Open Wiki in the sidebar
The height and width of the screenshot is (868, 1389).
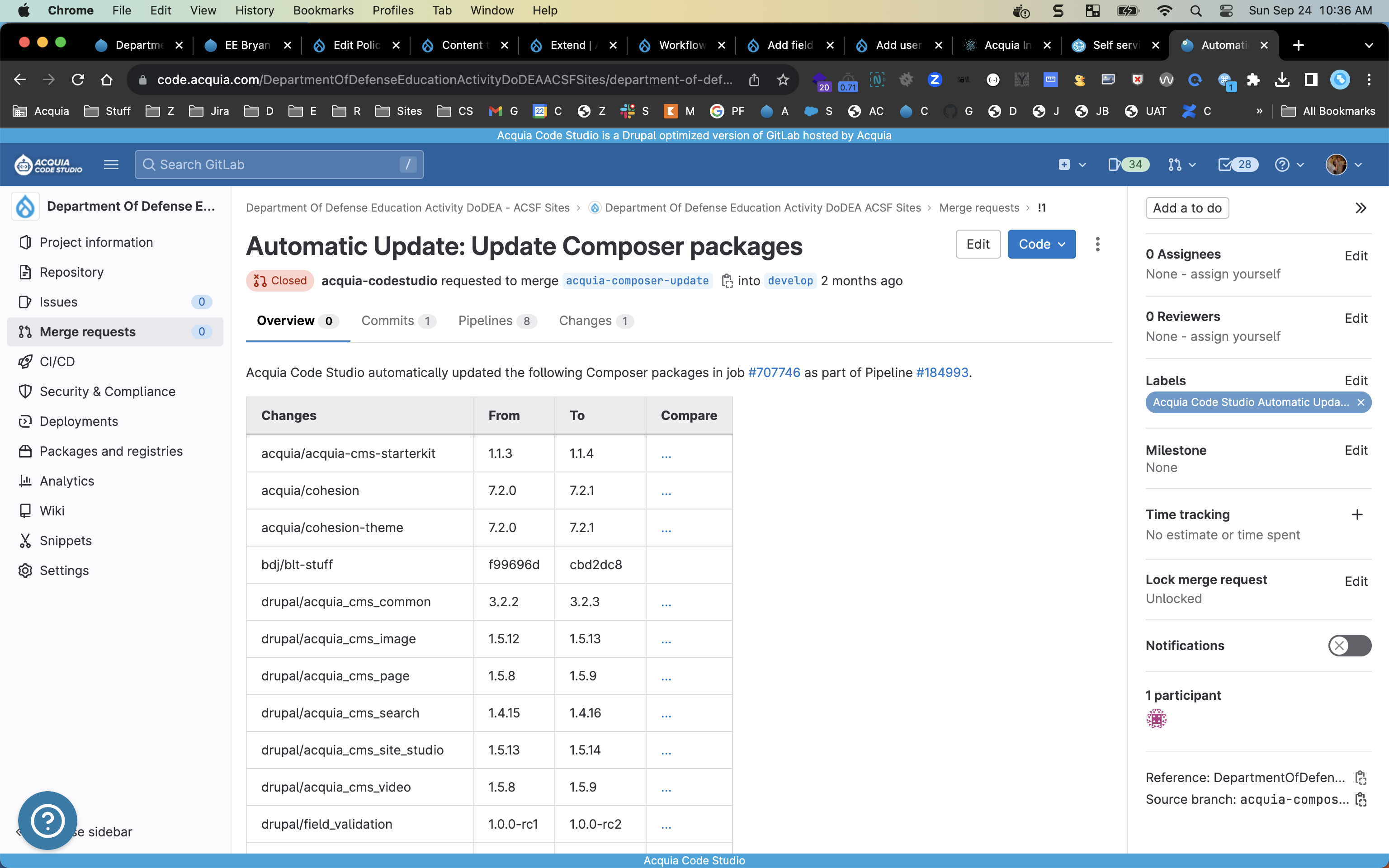click(115, 511)
